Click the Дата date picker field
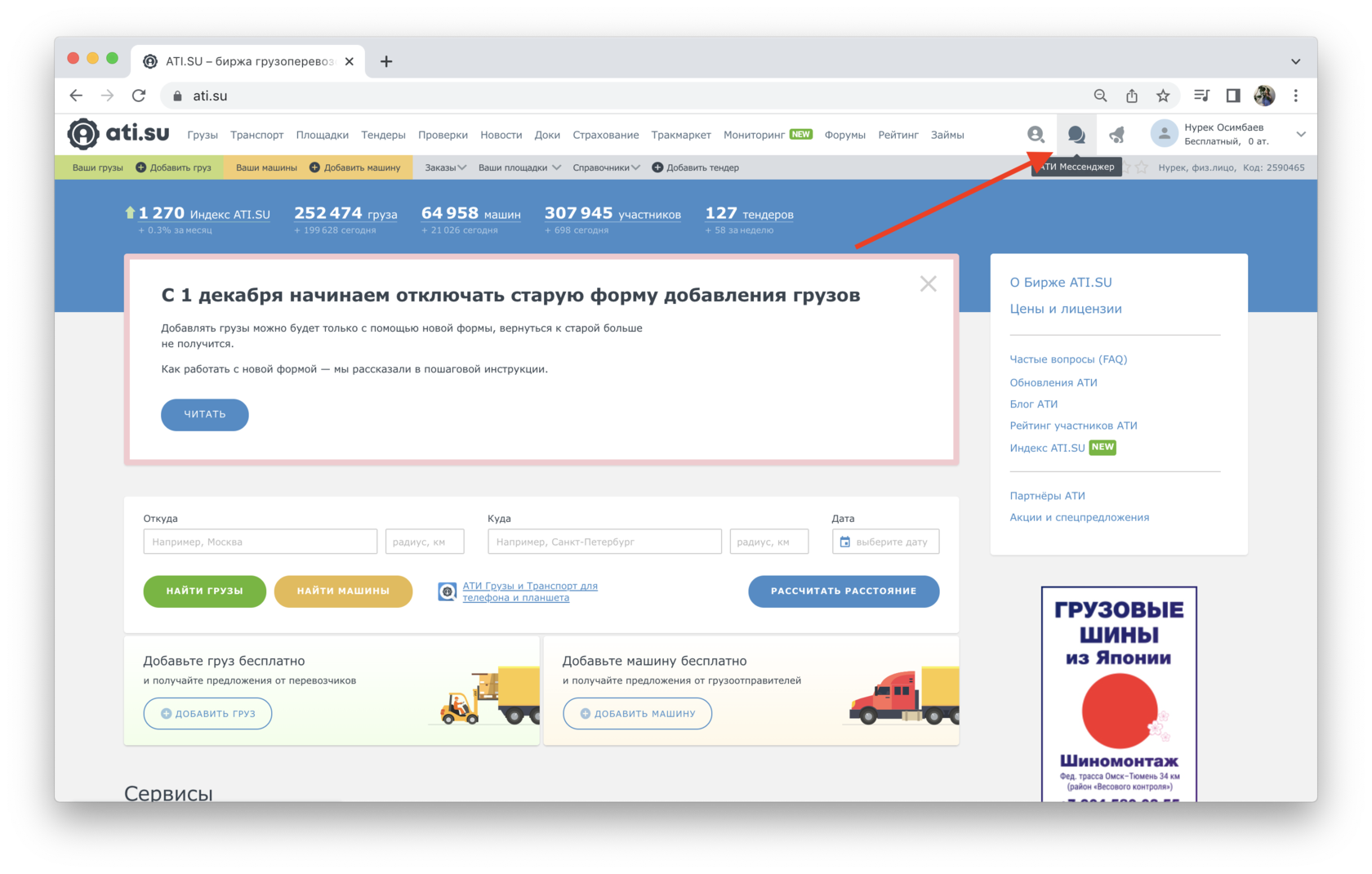The image size is (1372, 874). pyautogui.click(x=885, y=542)
